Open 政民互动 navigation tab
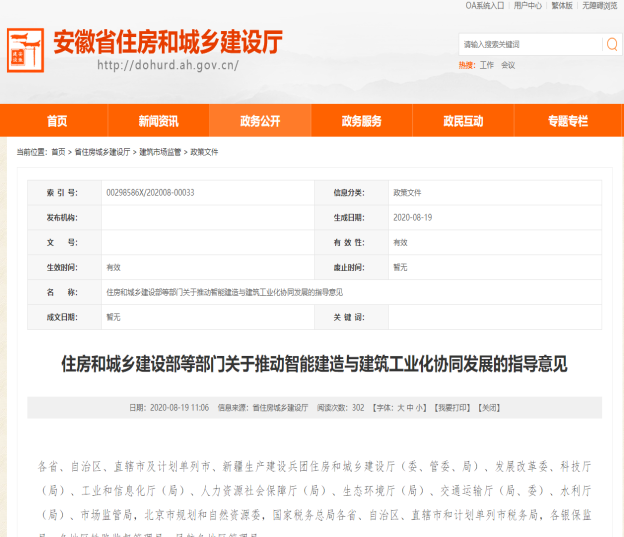The width and height of the screenshot is (624, 537). pyautogui.click(x=463, y=121)
